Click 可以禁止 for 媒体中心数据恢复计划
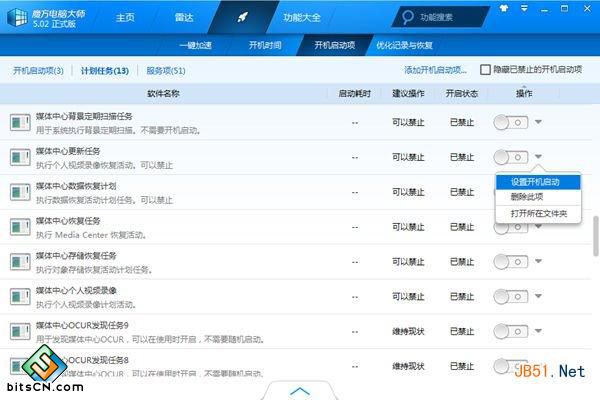 408,192
